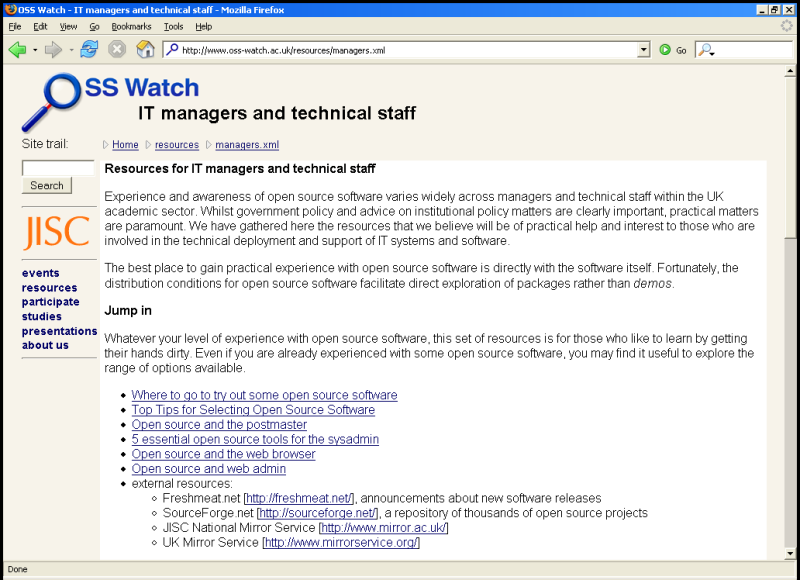Click the magnifier icon in address bar

[172, 49]
